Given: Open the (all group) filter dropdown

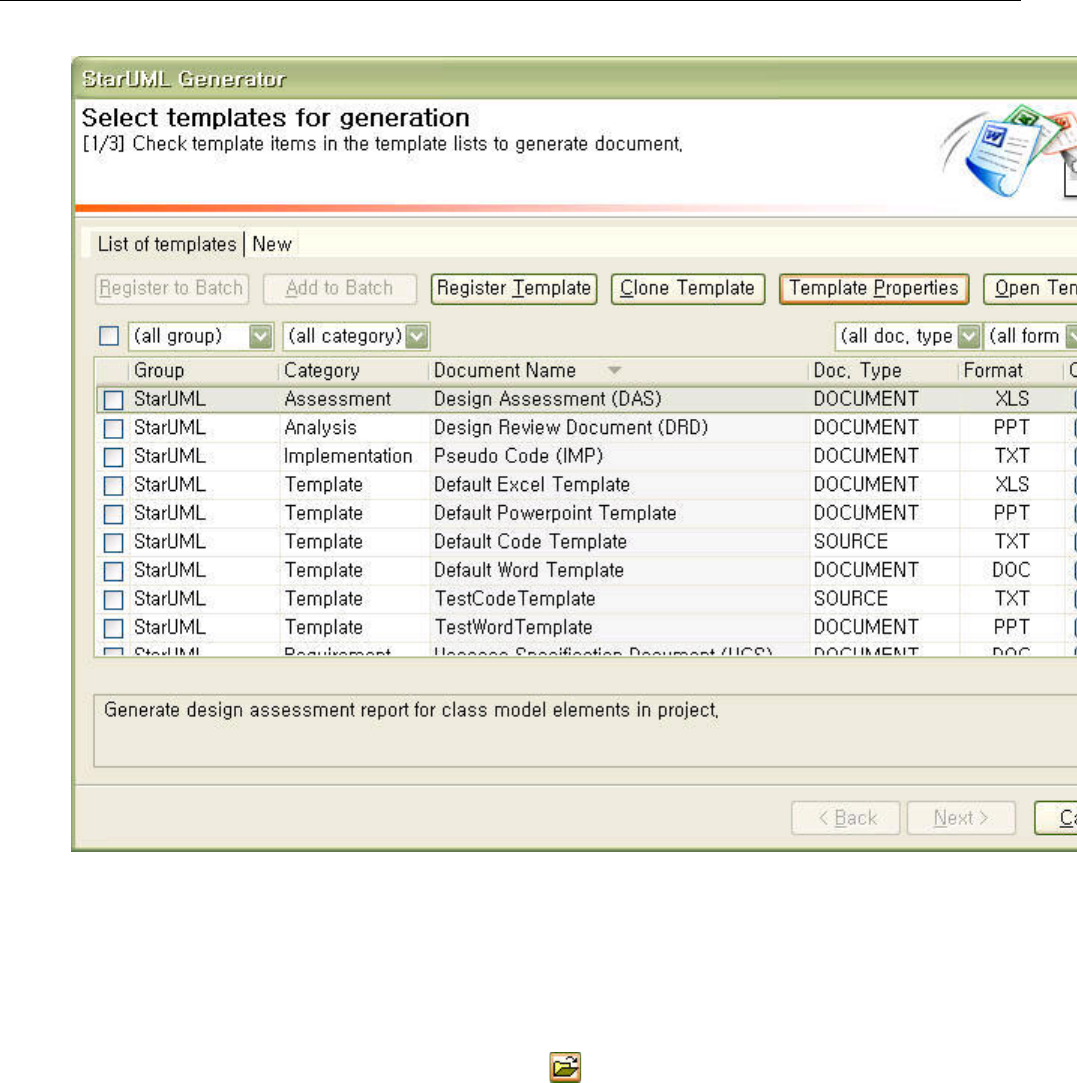Looking at the screenshot, I should 260,336.
